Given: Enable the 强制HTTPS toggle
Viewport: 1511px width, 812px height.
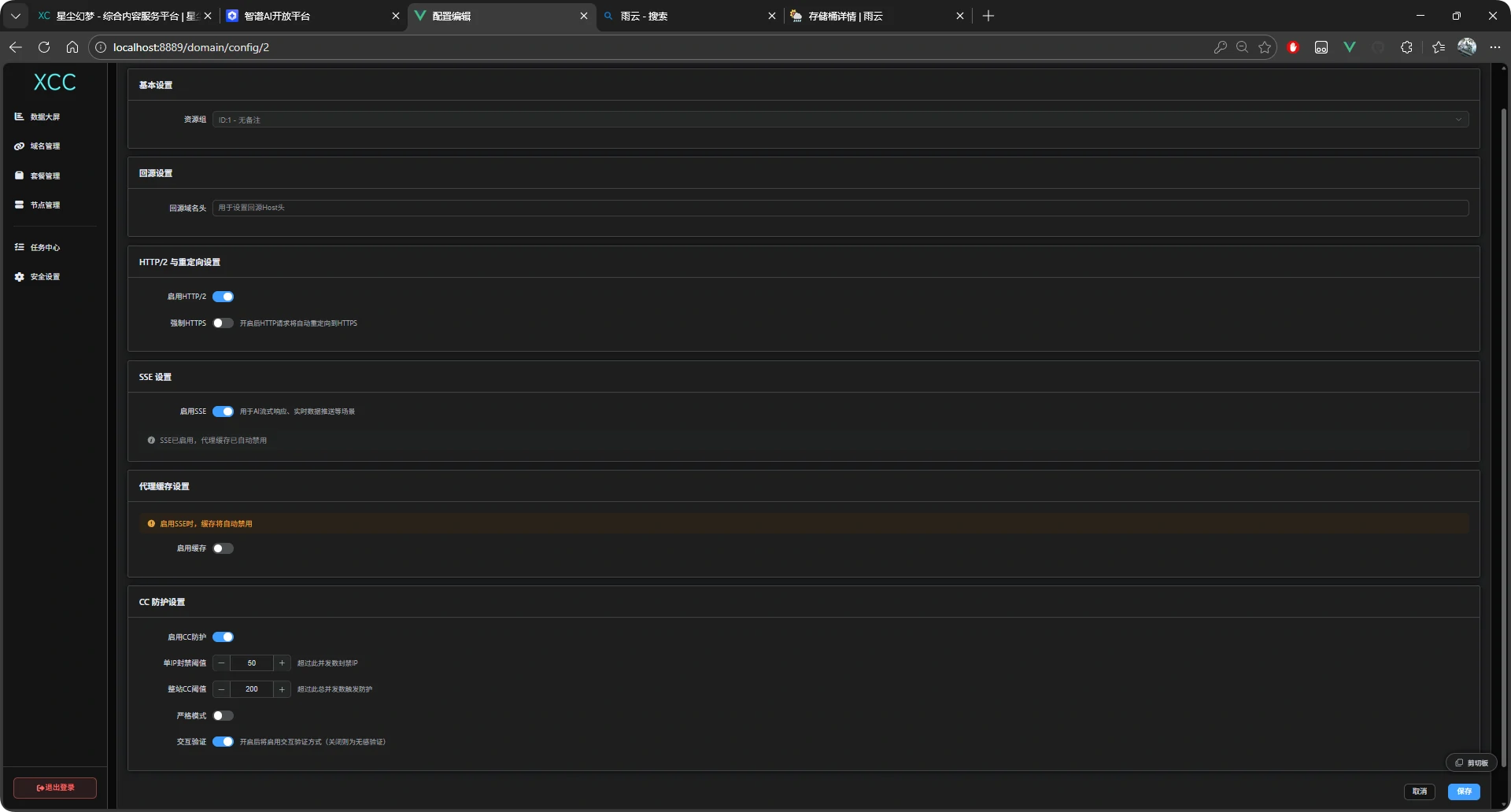Looking at the screenshot, I should [x=224, y=323].
